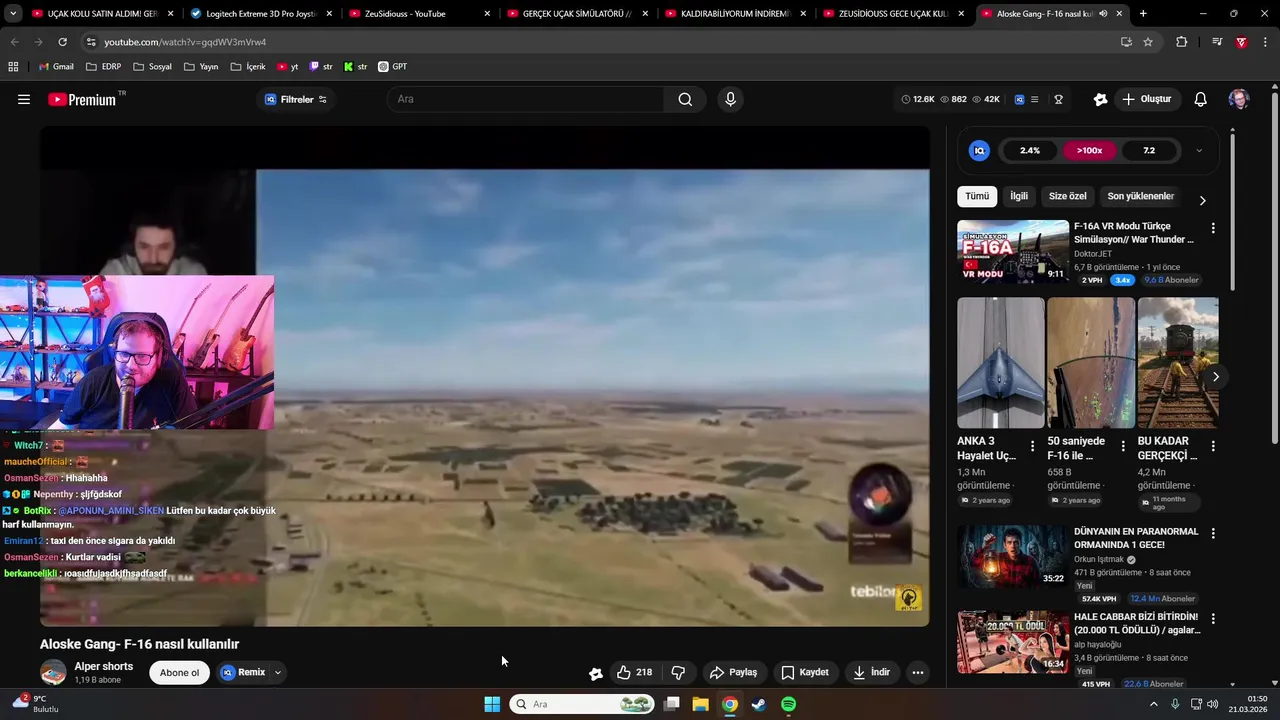
Task: Click the Paylaş share button
Action: pyautogui.click(x=733, y=672)
